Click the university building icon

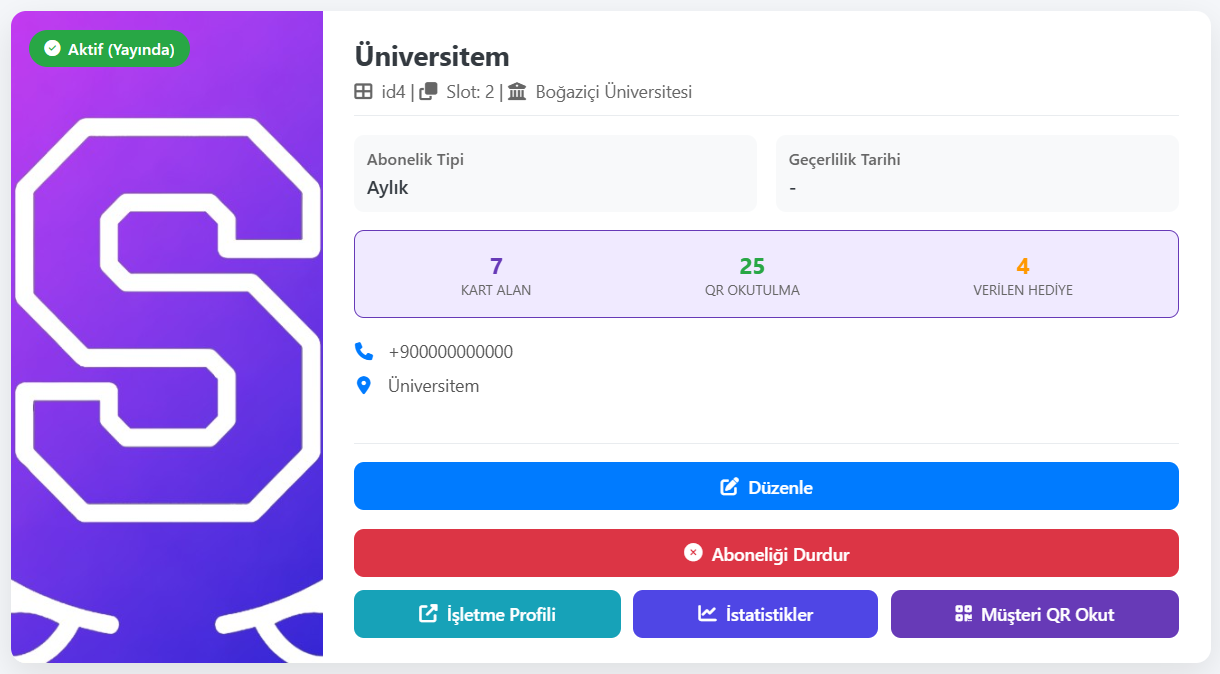pyautogui.click(x=517, y=92)
